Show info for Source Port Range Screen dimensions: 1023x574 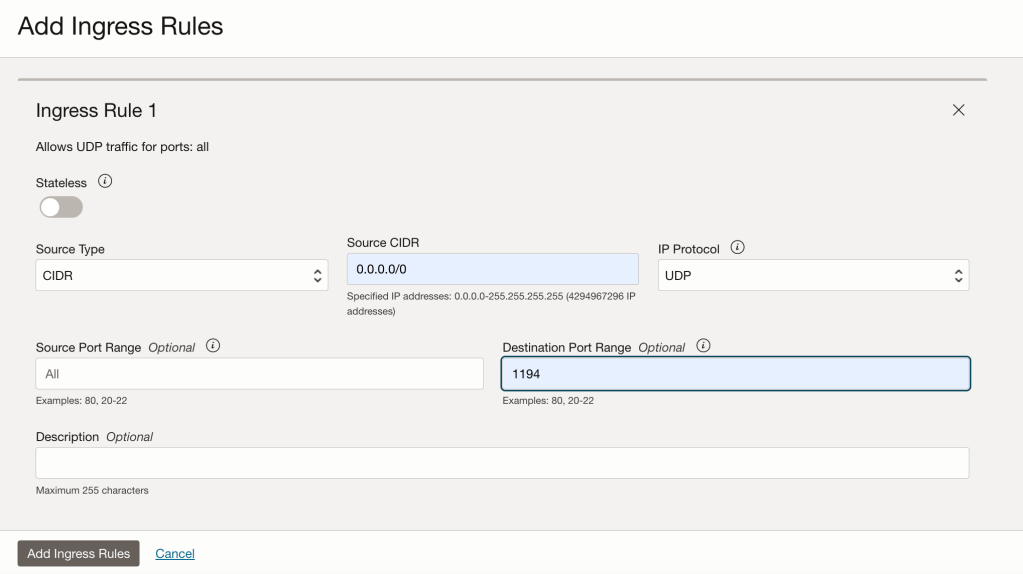[213, 347]
